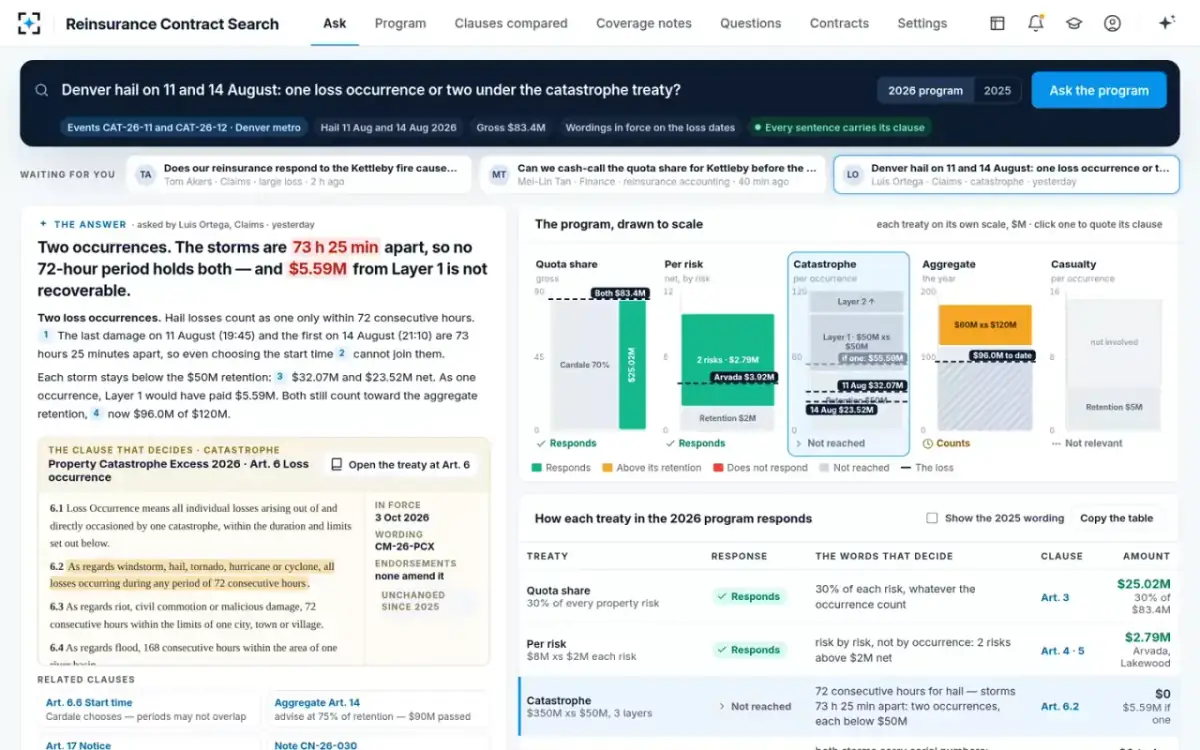The width and height of the screenshot is (1200, 750).
Task: Open the user account icon
Action: [1112, 23]
